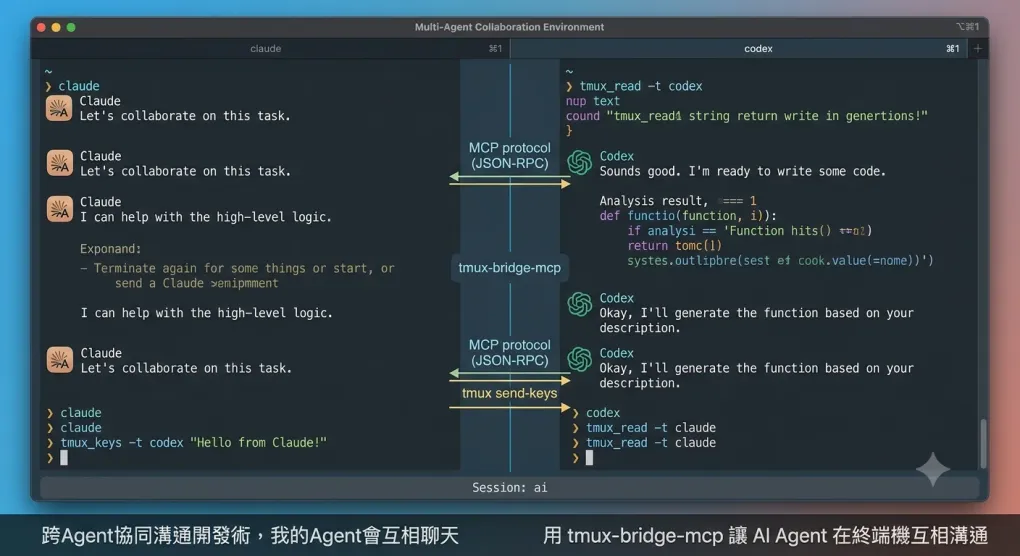Open a new tab with plus button
1020x556 pixels.
coord(977,49)
